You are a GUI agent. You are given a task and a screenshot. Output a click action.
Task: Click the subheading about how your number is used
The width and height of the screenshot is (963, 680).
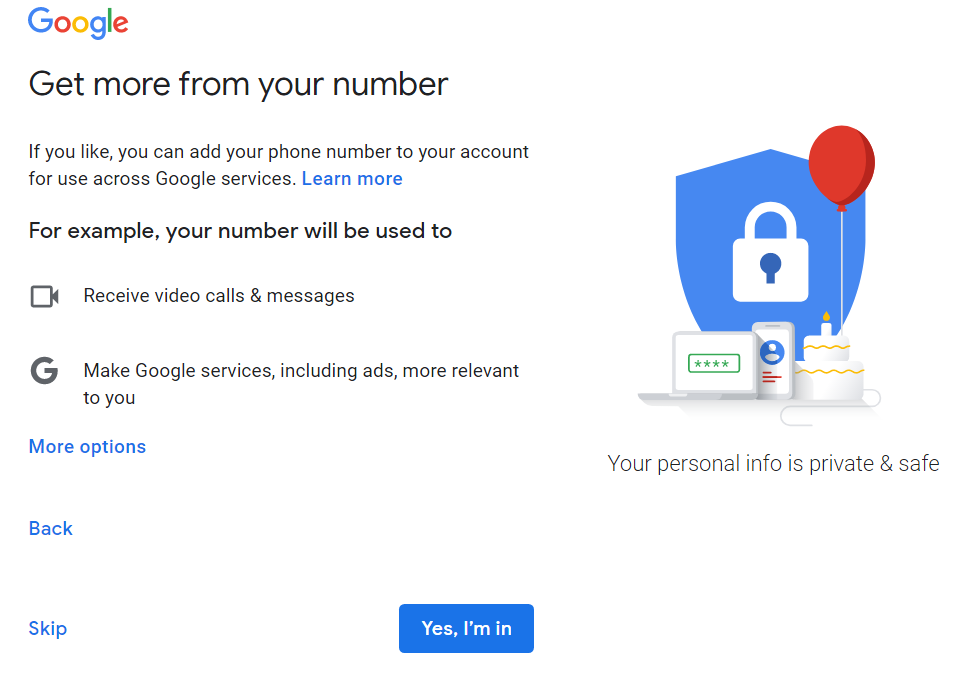coord(241,230)
